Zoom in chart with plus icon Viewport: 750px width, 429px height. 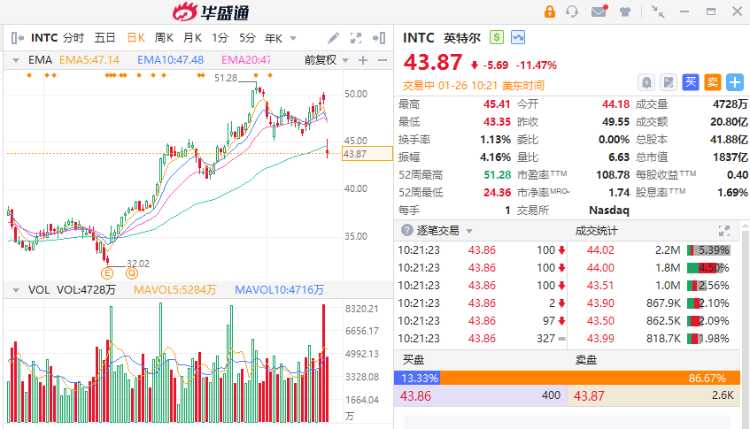click(x=363, y=60)
